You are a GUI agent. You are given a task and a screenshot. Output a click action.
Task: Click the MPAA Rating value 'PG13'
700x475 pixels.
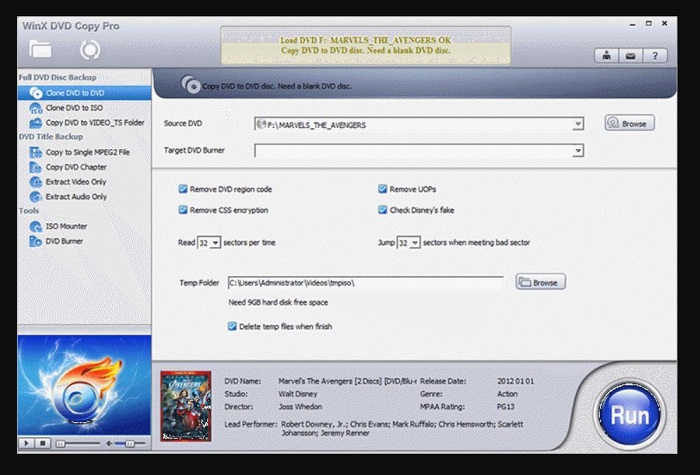tap(506, 407)
